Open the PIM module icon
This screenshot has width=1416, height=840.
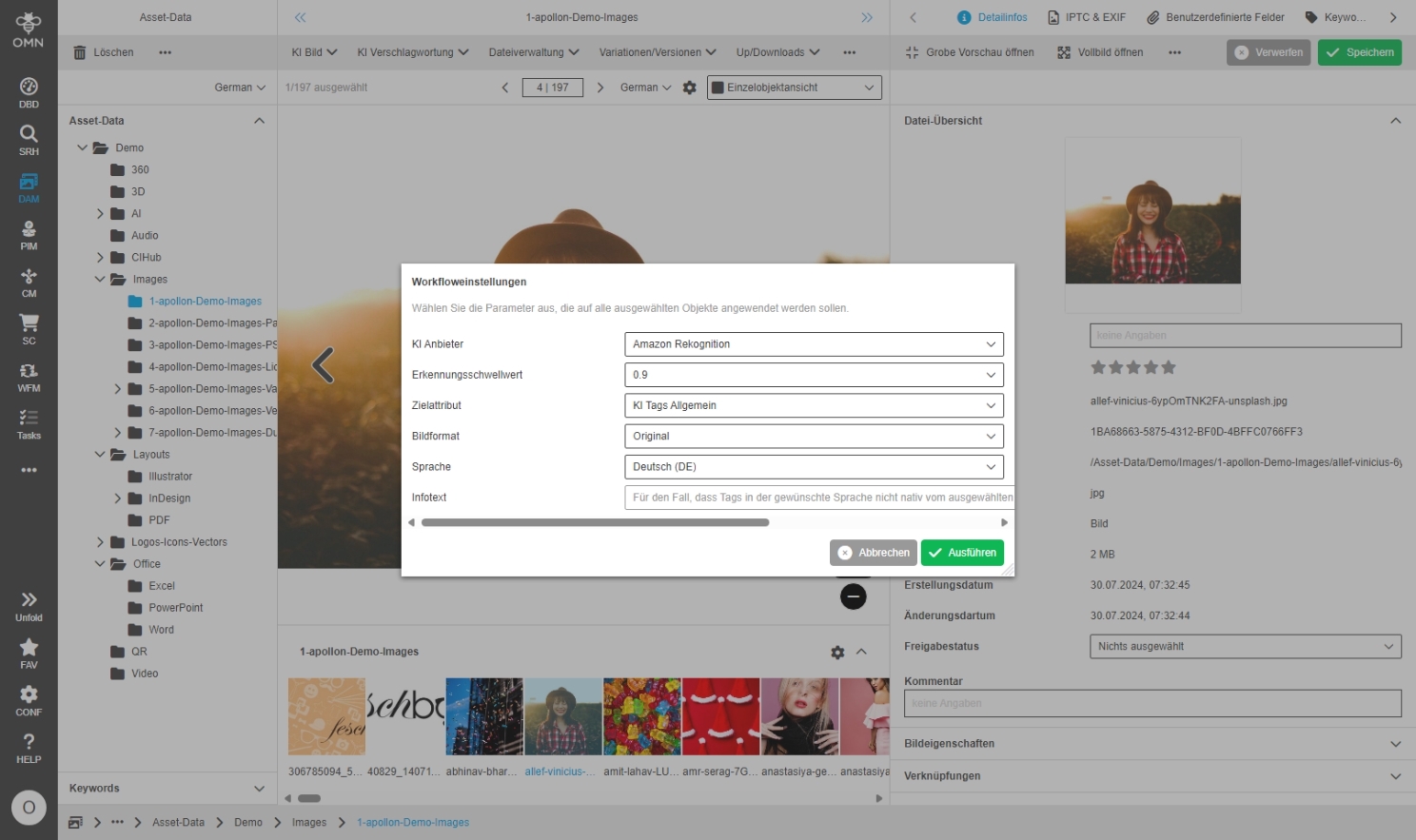[29, 234]
